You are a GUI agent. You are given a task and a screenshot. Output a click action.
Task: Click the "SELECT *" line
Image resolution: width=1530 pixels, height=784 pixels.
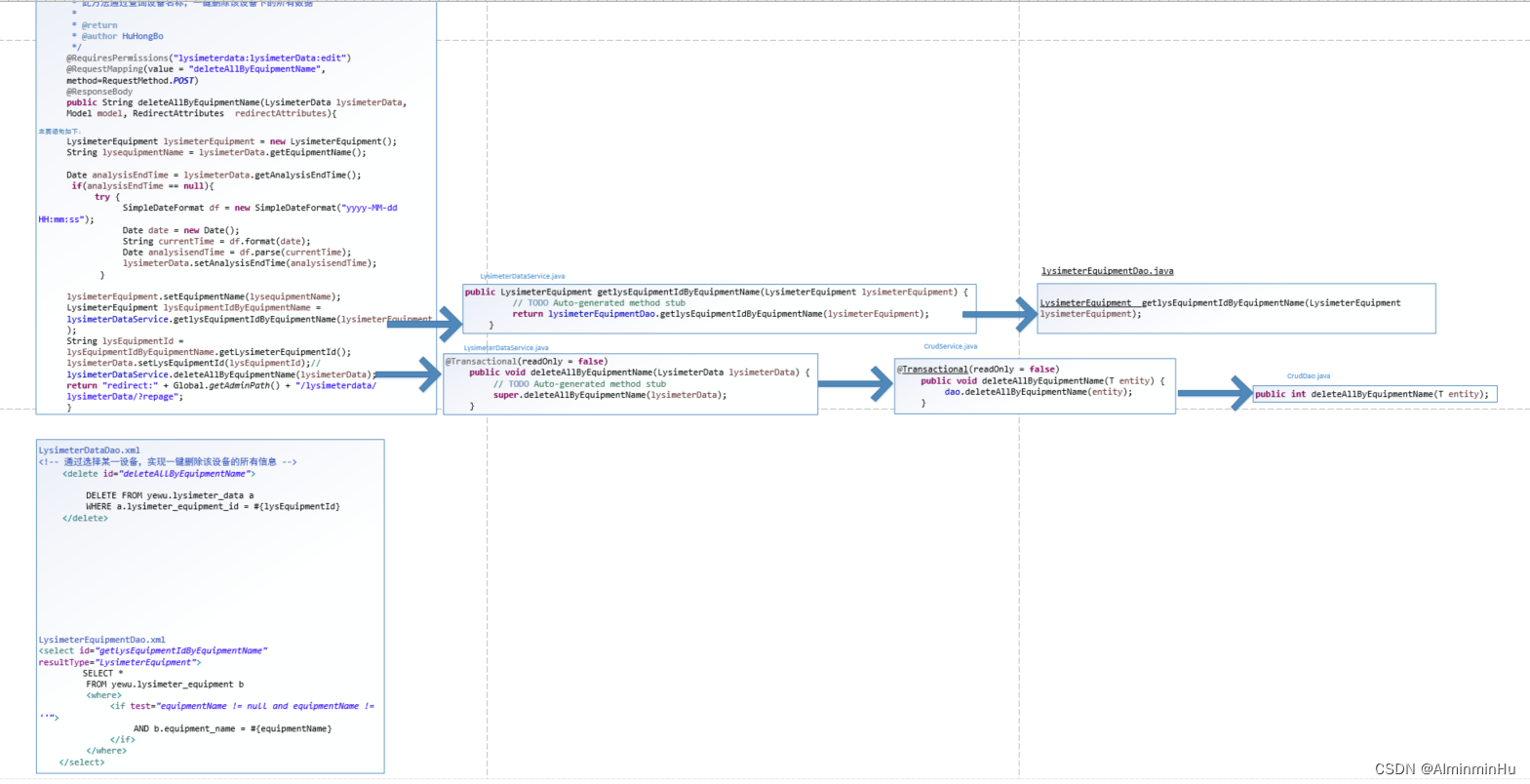coord(103,674)
